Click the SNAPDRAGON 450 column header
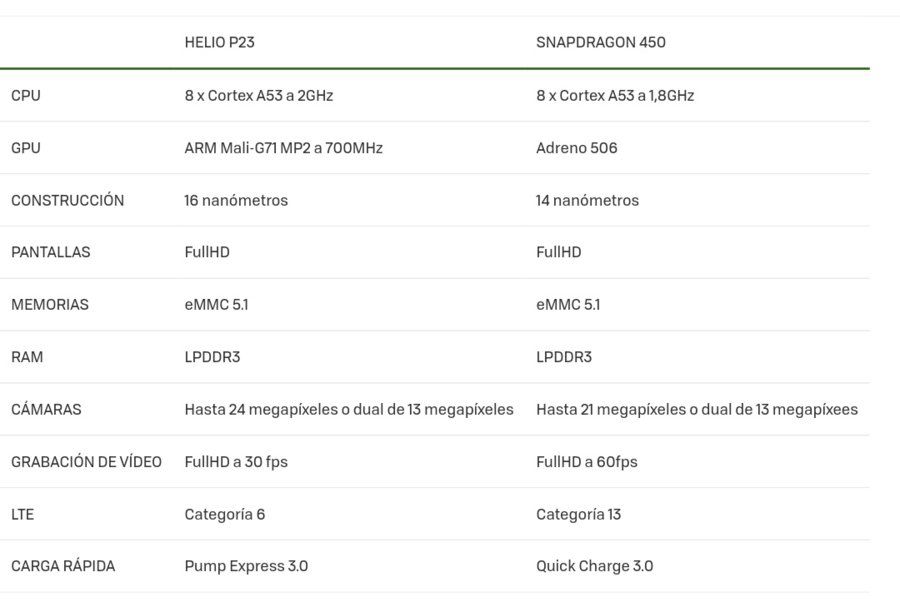This screenshot has height=607, width=900. pos(600,42)
